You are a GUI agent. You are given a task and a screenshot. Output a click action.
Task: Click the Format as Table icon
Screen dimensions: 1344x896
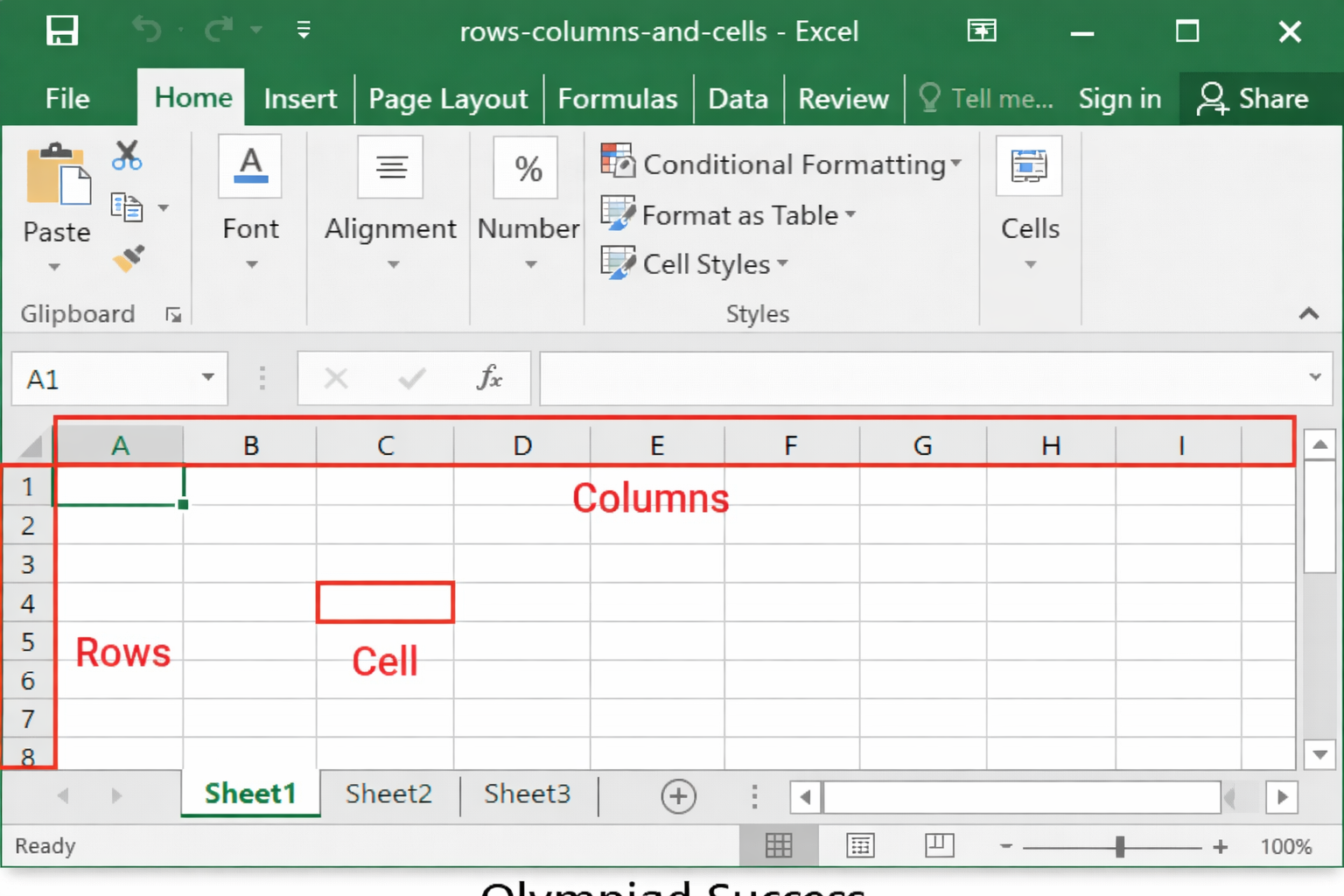[x=619, y=214]
